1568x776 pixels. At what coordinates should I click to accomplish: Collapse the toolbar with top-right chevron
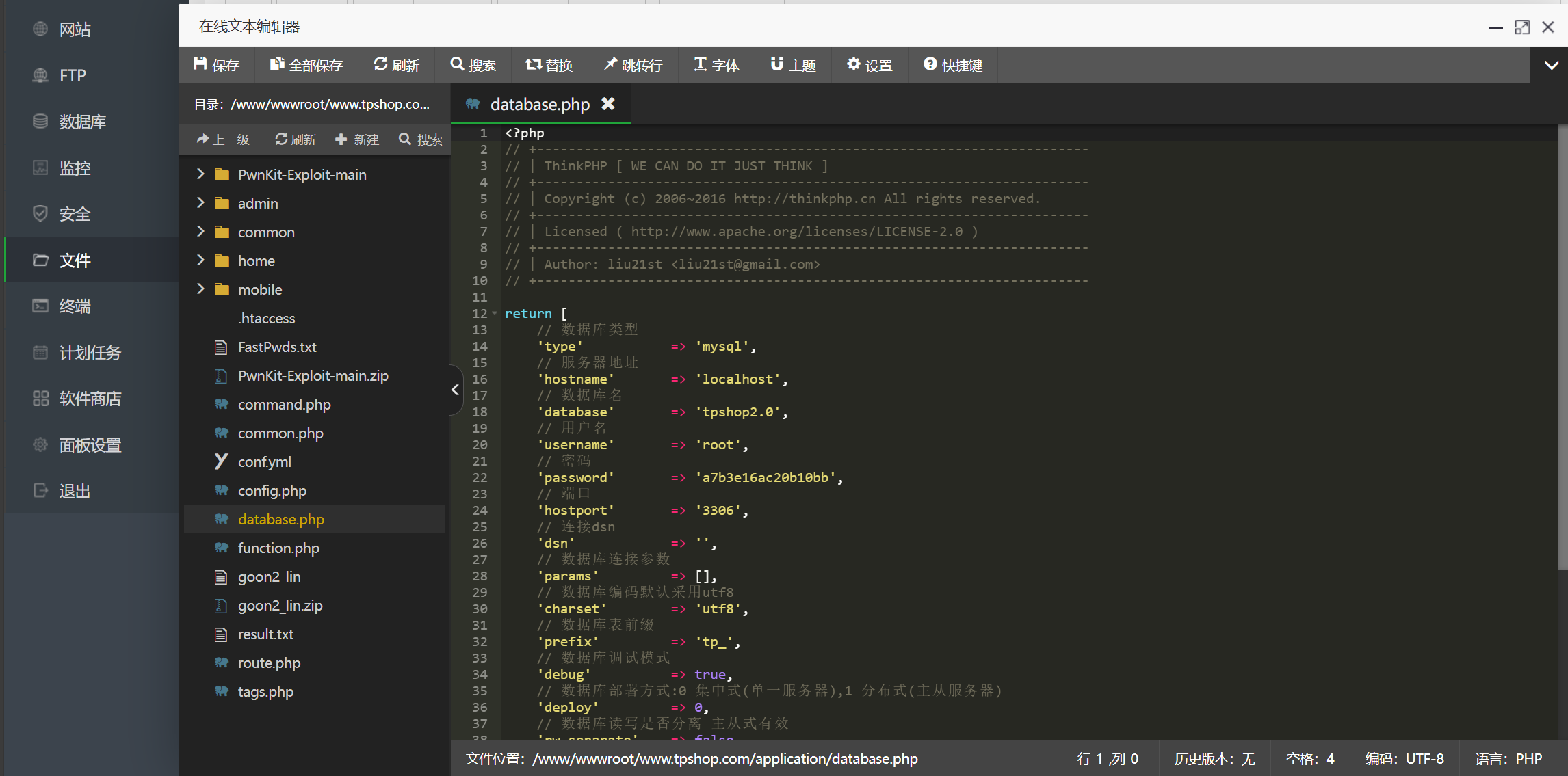pos(1551,65)
